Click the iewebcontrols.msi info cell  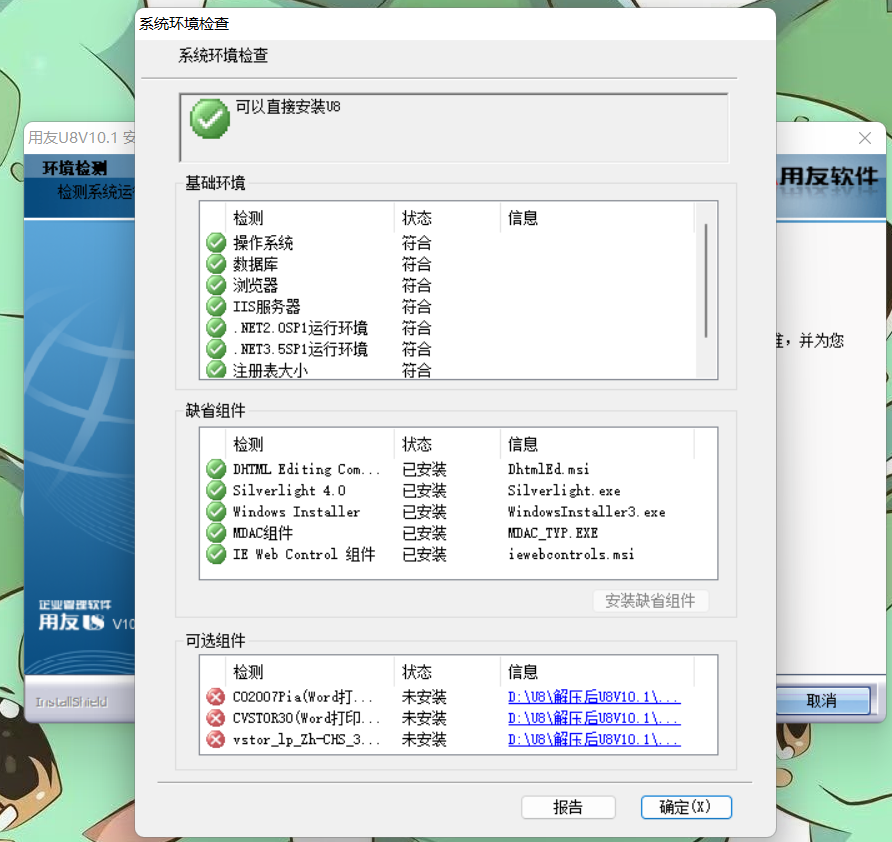(571, 554)
